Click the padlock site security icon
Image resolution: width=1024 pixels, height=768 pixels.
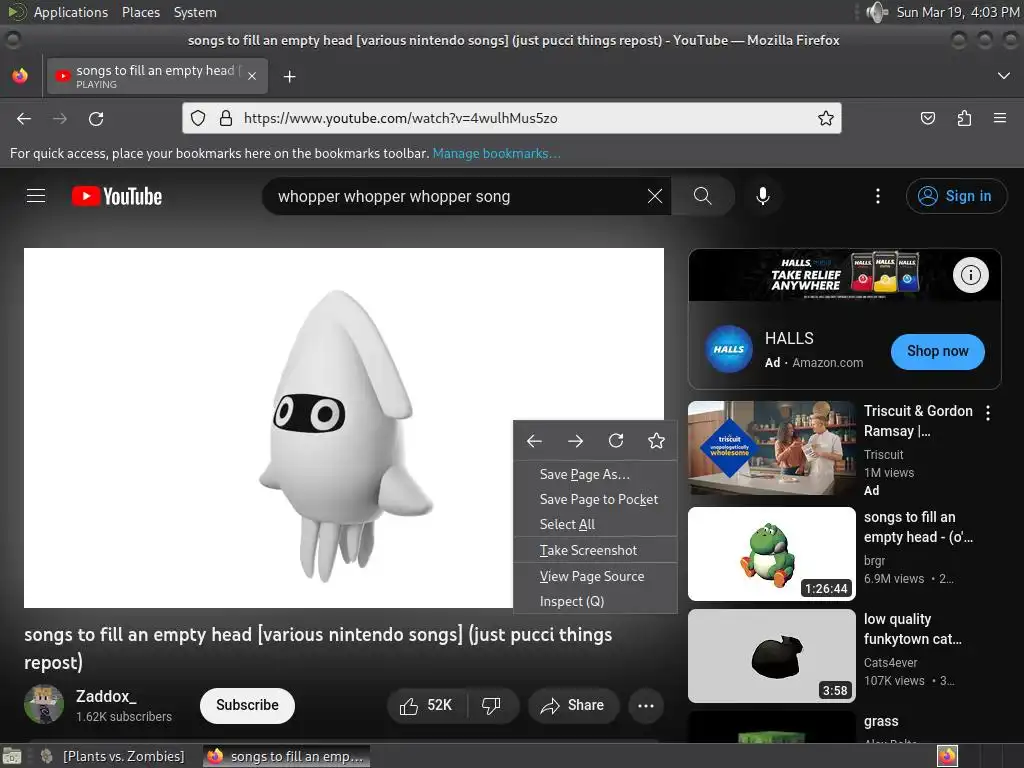click(x=226, y=118)
